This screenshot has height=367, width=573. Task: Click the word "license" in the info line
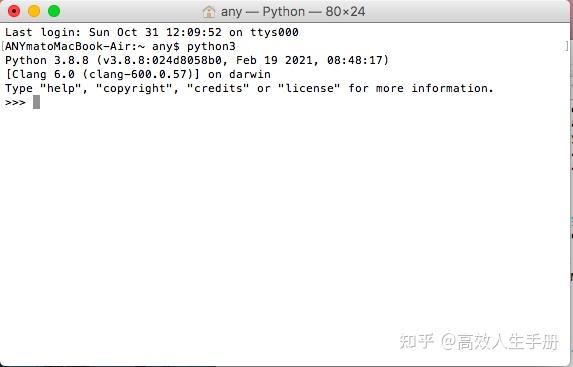point(309,88)
